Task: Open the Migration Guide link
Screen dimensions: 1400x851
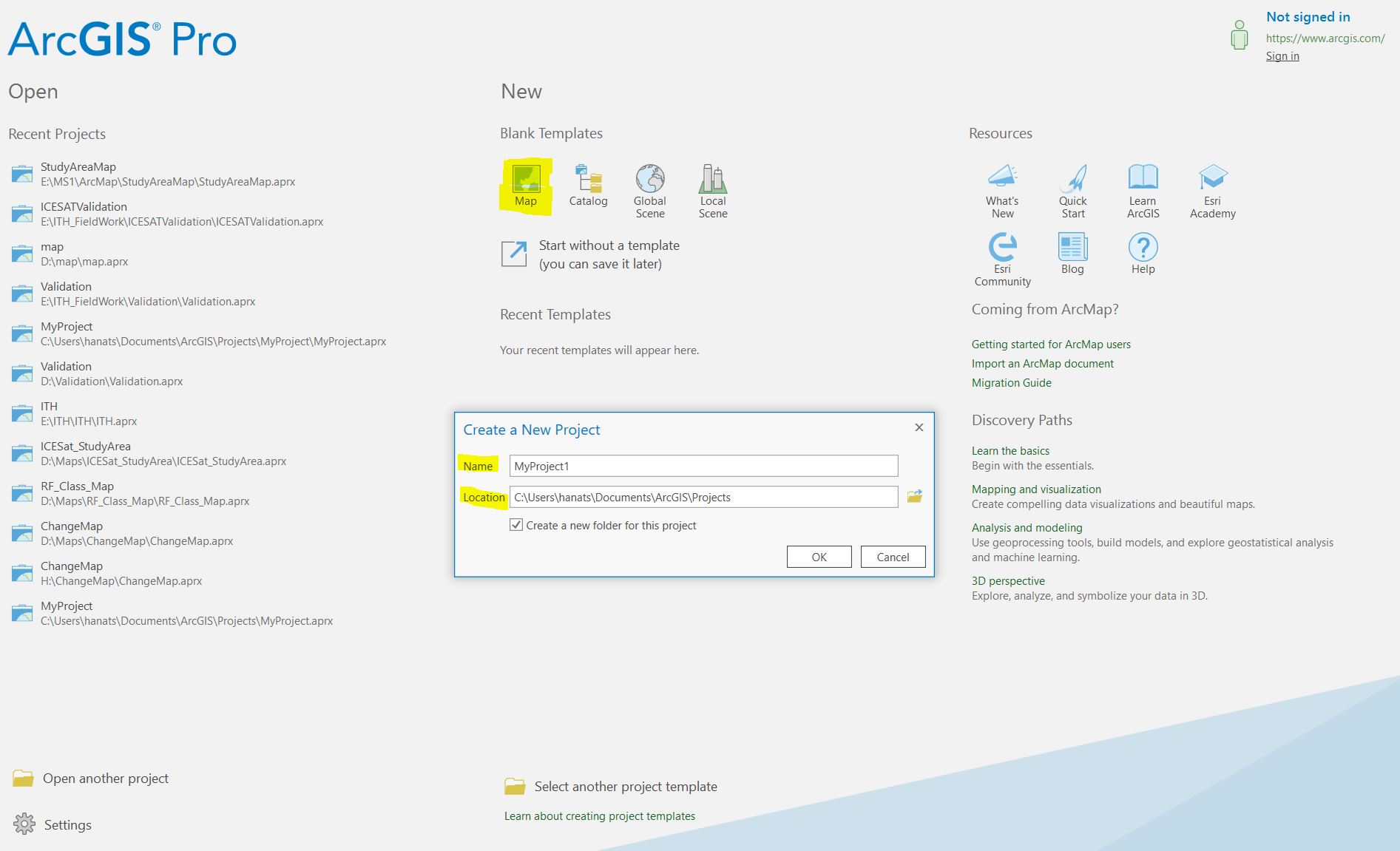Action: tap(1011, 383)
